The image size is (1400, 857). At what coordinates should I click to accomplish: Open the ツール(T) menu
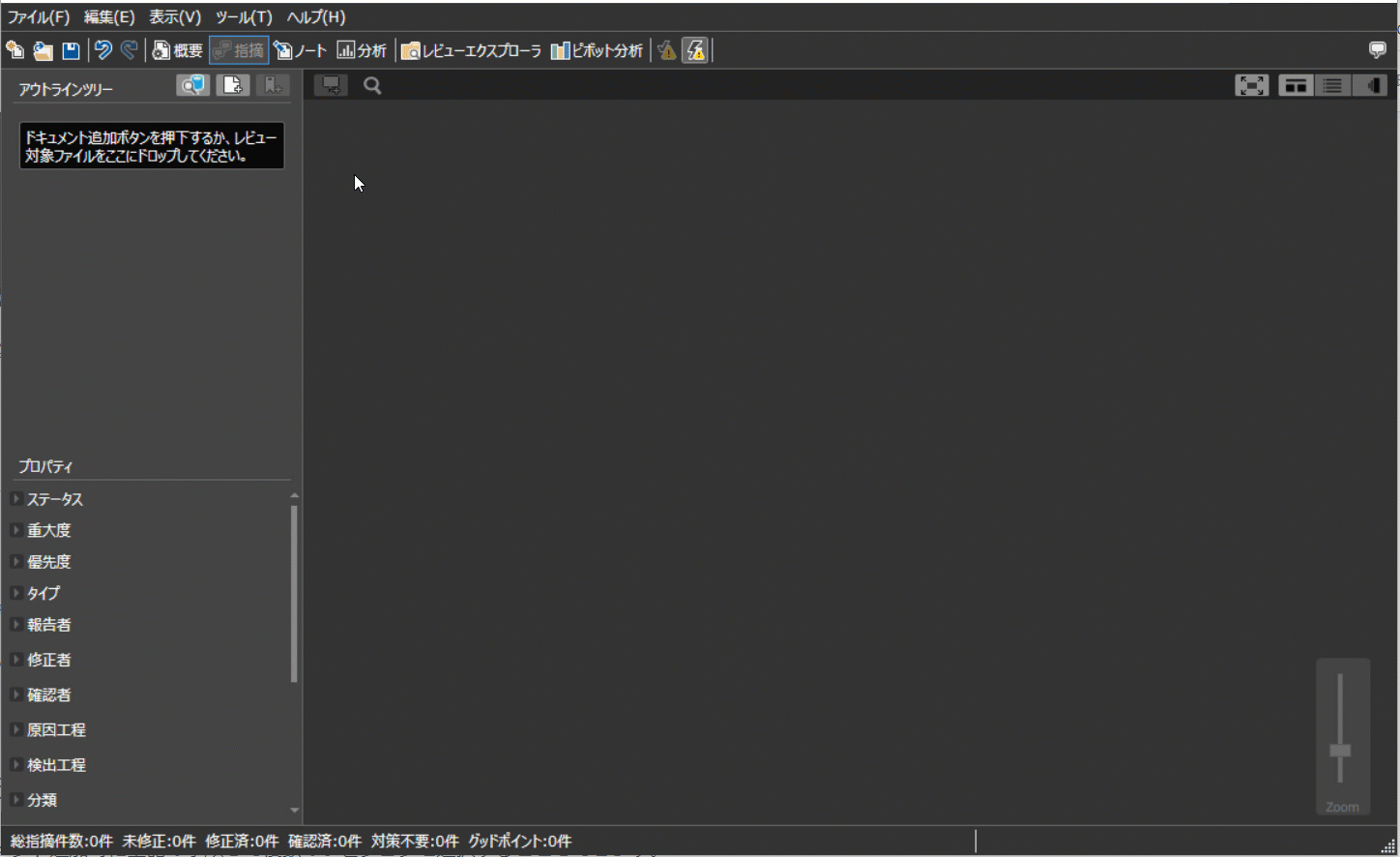(242, 16)
